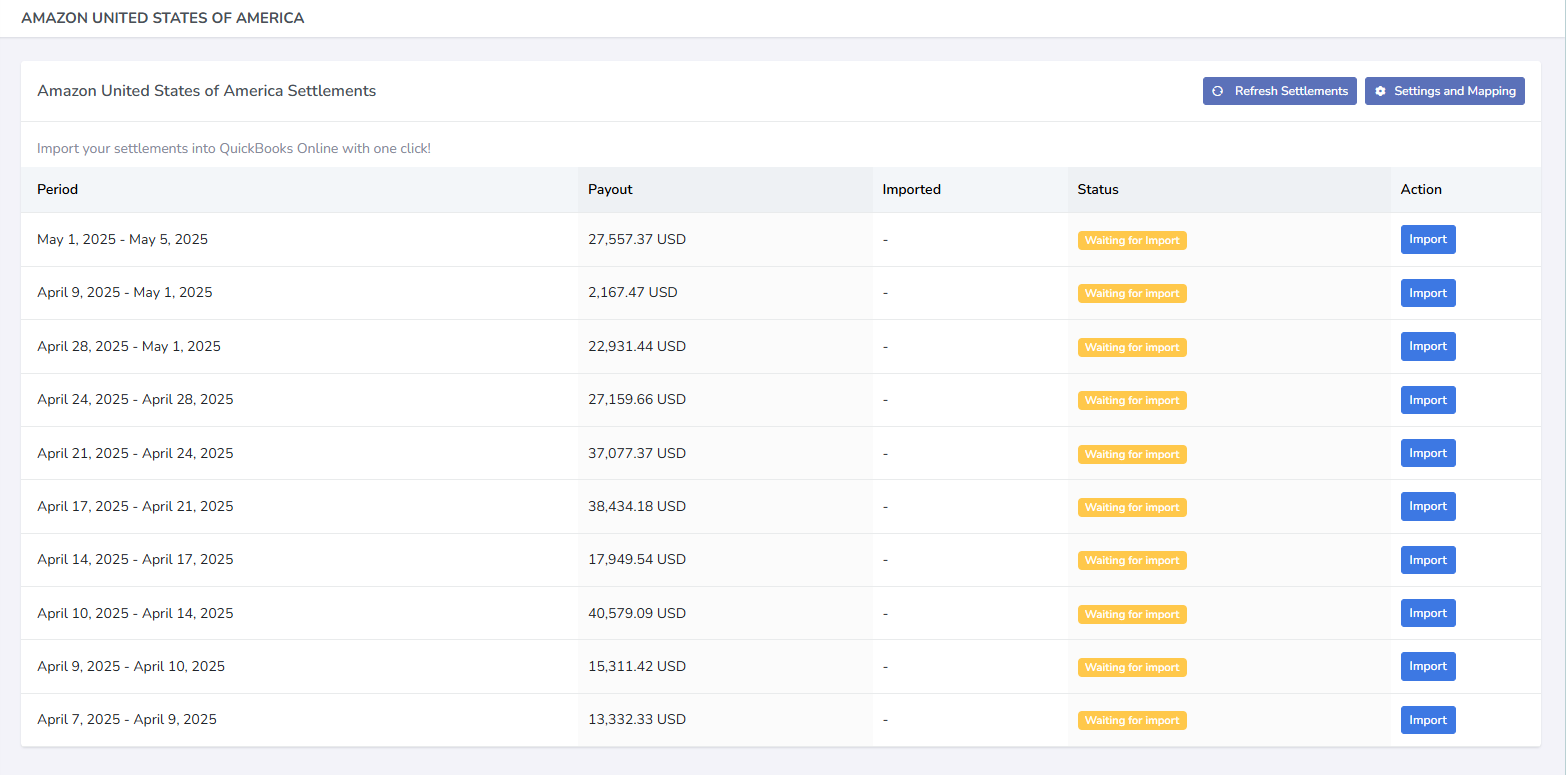
Task: Click Waiting for import badge for 2,167.47 USD
Action: pyautogui.click(x=1132, y=293)
